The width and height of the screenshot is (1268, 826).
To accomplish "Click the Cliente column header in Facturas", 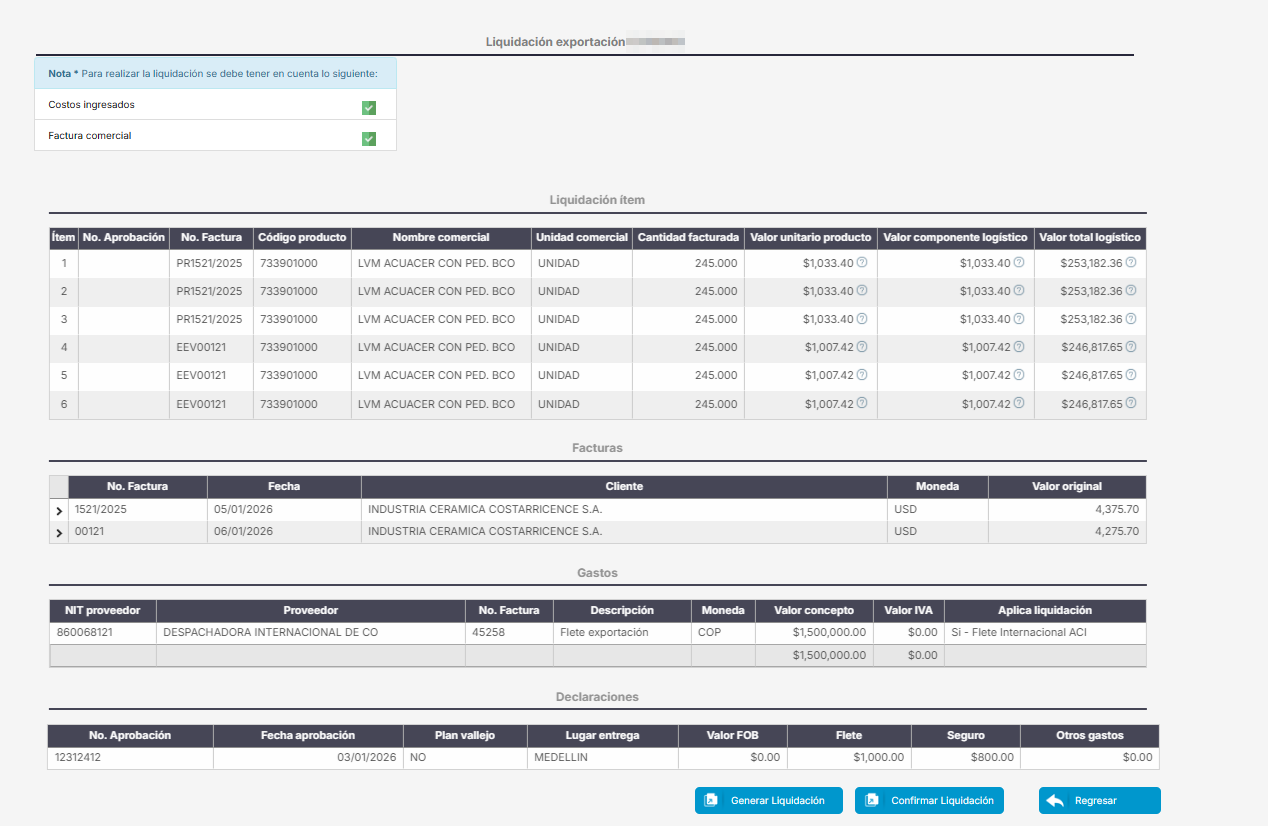I will [624, 487].
